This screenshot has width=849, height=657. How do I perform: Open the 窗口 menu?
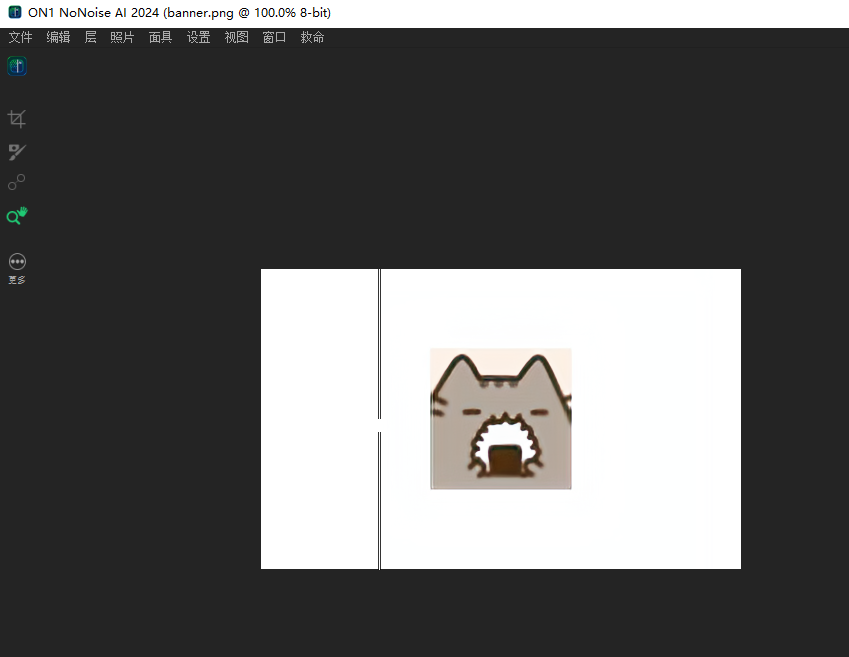pyautogui.click(x=274, y=37)
